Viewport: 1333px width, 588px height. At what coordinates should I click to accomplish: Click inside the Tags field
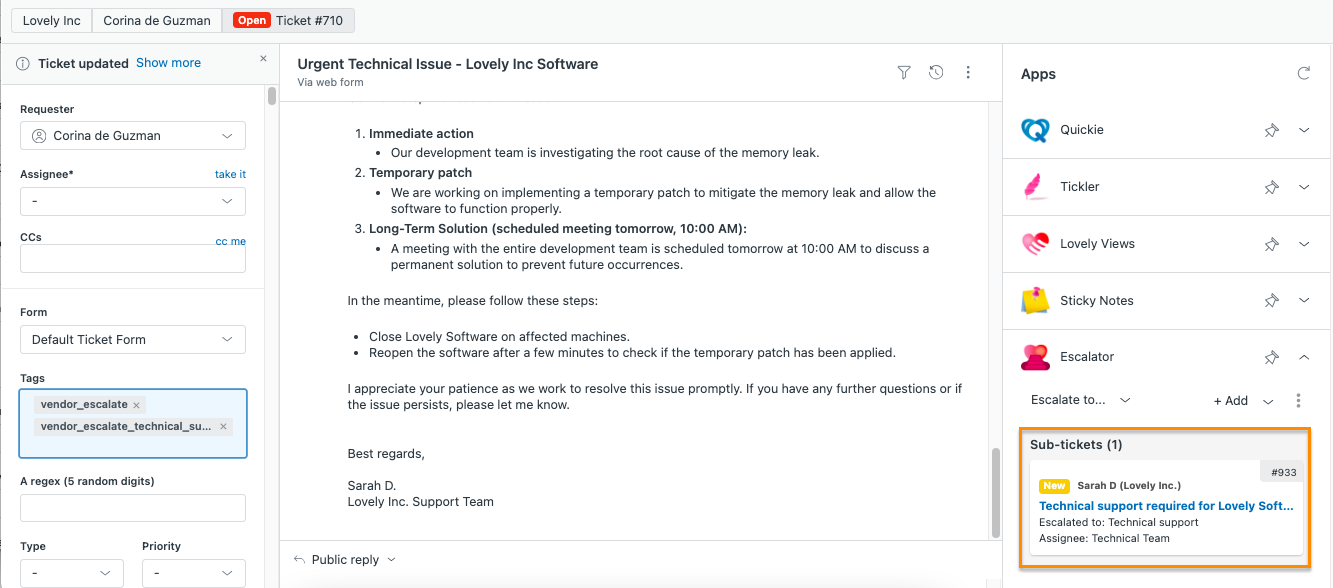[x=133, y=423]
